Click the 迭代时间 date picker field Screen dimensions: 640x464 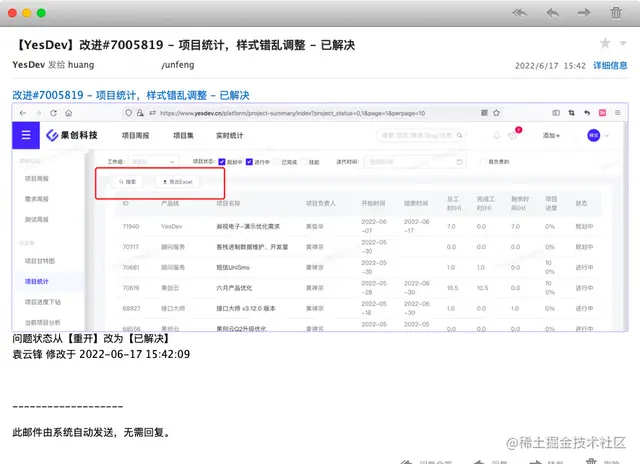pos(415,162)
